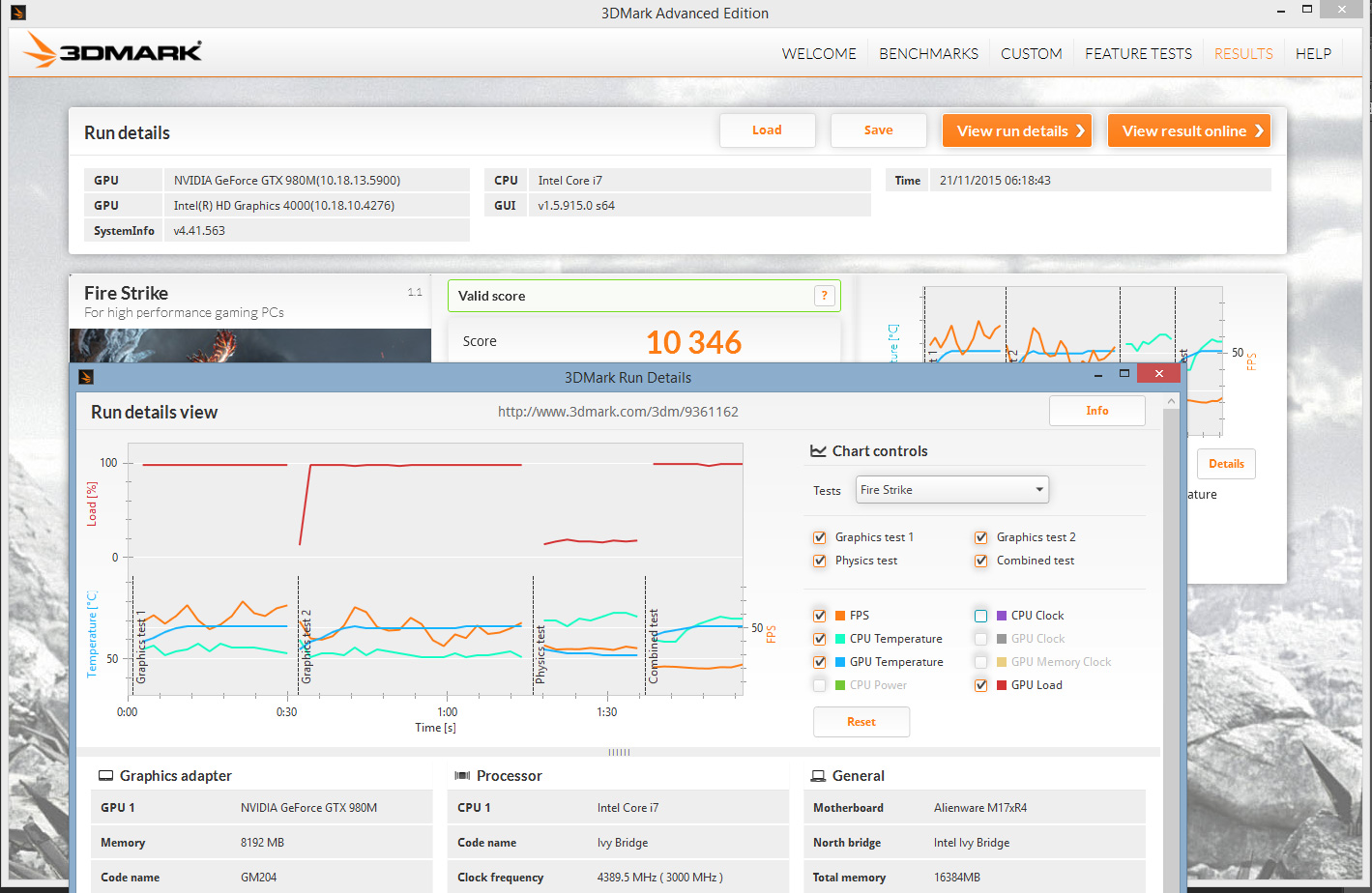Click the Fire Strike benchmark thumbnail image
This screenshot has width=1372, height=893.
coord(250,346)
